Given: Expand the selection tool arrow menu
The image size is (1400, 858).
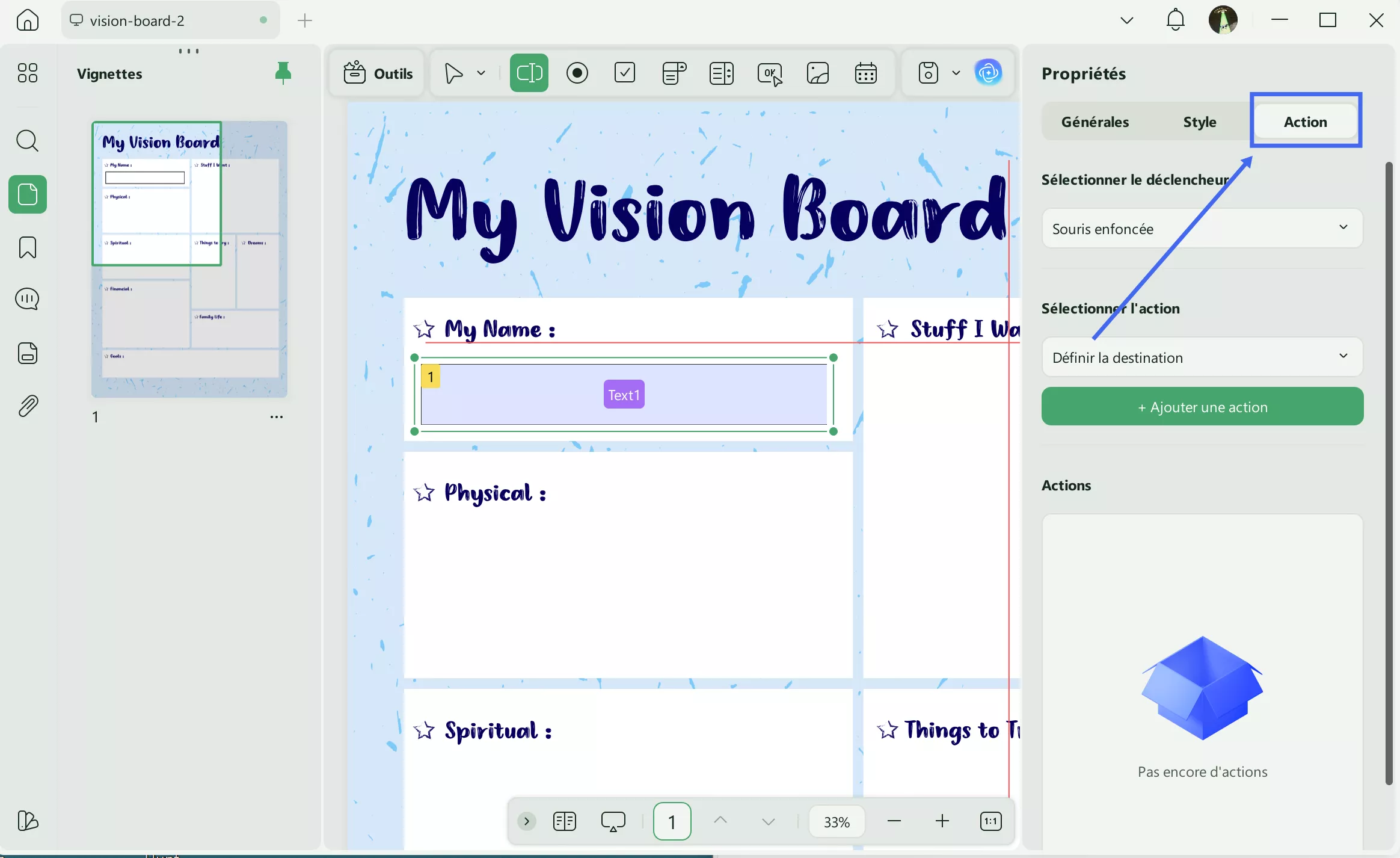Looking at the screenshot, I should coord(481,73).
